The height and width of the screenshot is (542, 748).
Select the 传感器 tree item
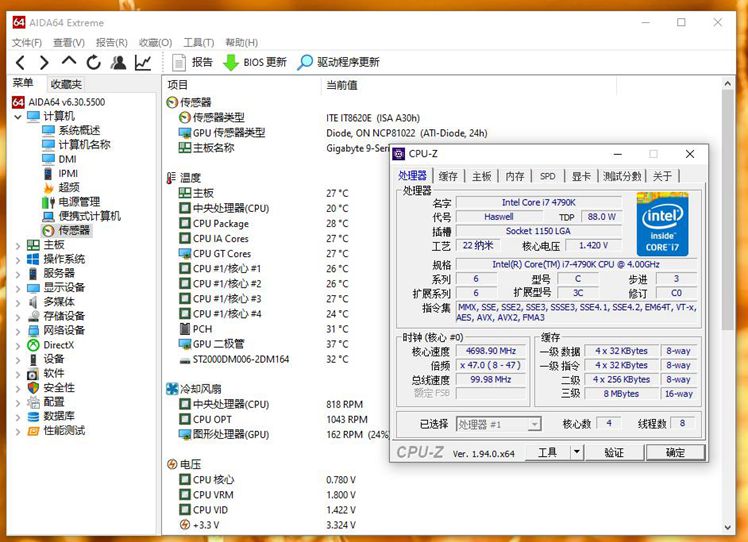click(66, 230)
